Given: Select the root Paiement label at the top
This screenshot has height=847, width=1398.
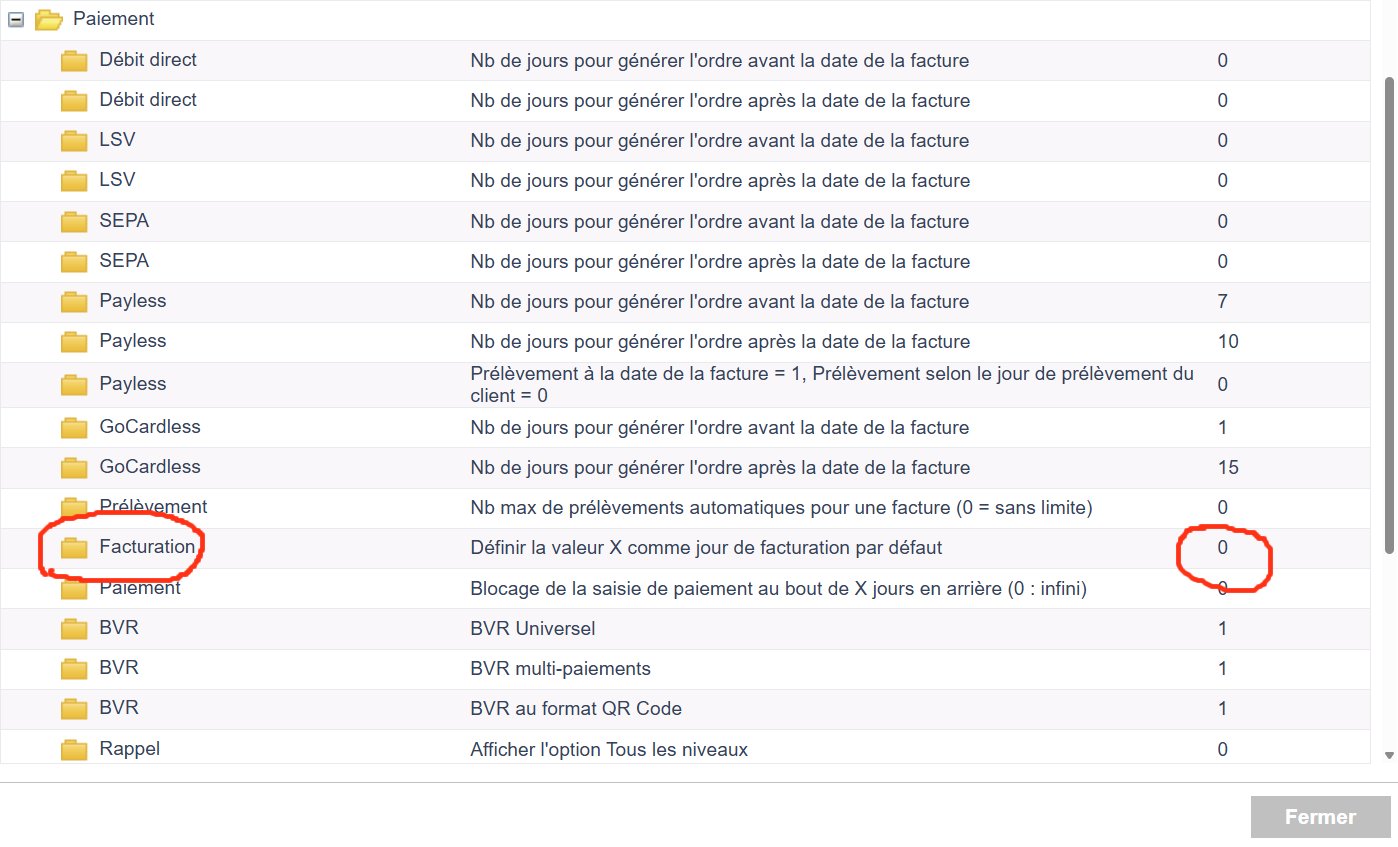Looking at the screenshot, I should (x=114, y=19).
